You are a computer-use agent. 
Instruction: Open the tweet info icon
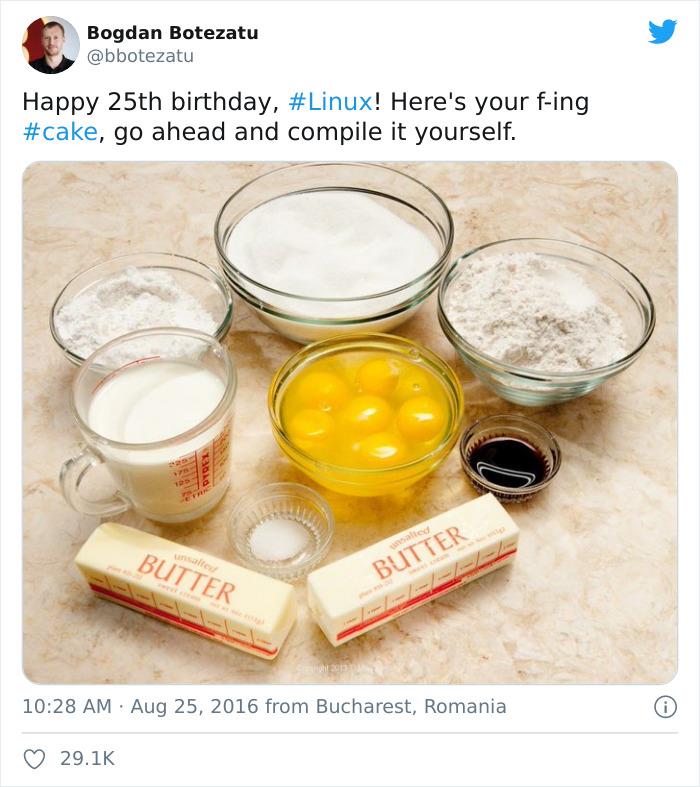[x=665, y=707]
